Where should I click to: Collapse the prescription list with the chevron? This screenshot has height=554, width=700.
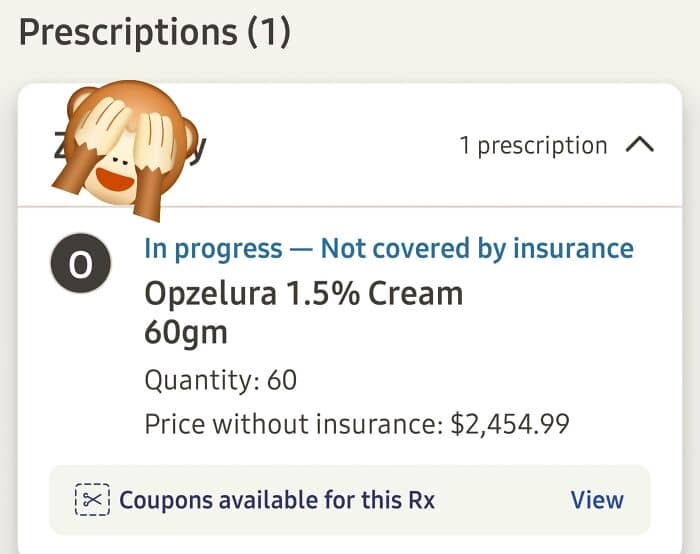[639, 145]
